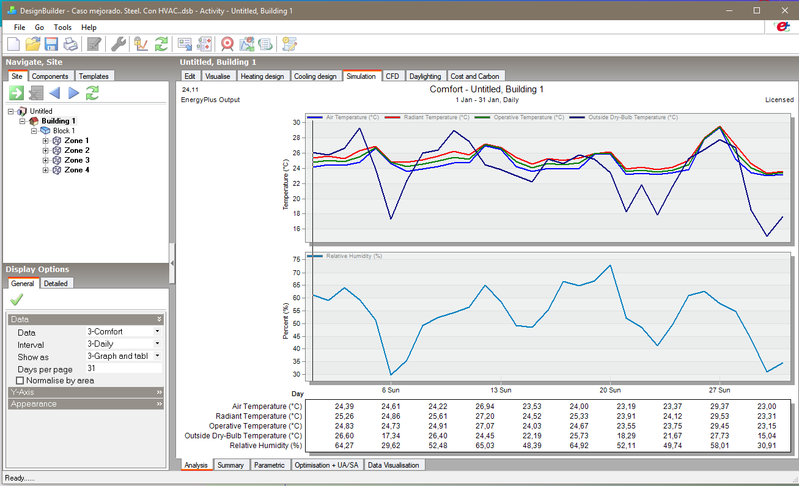Navigate back with the blue left arrow
Image resolution: width=799 pixels, height=486 pixels.
point(55,93)
